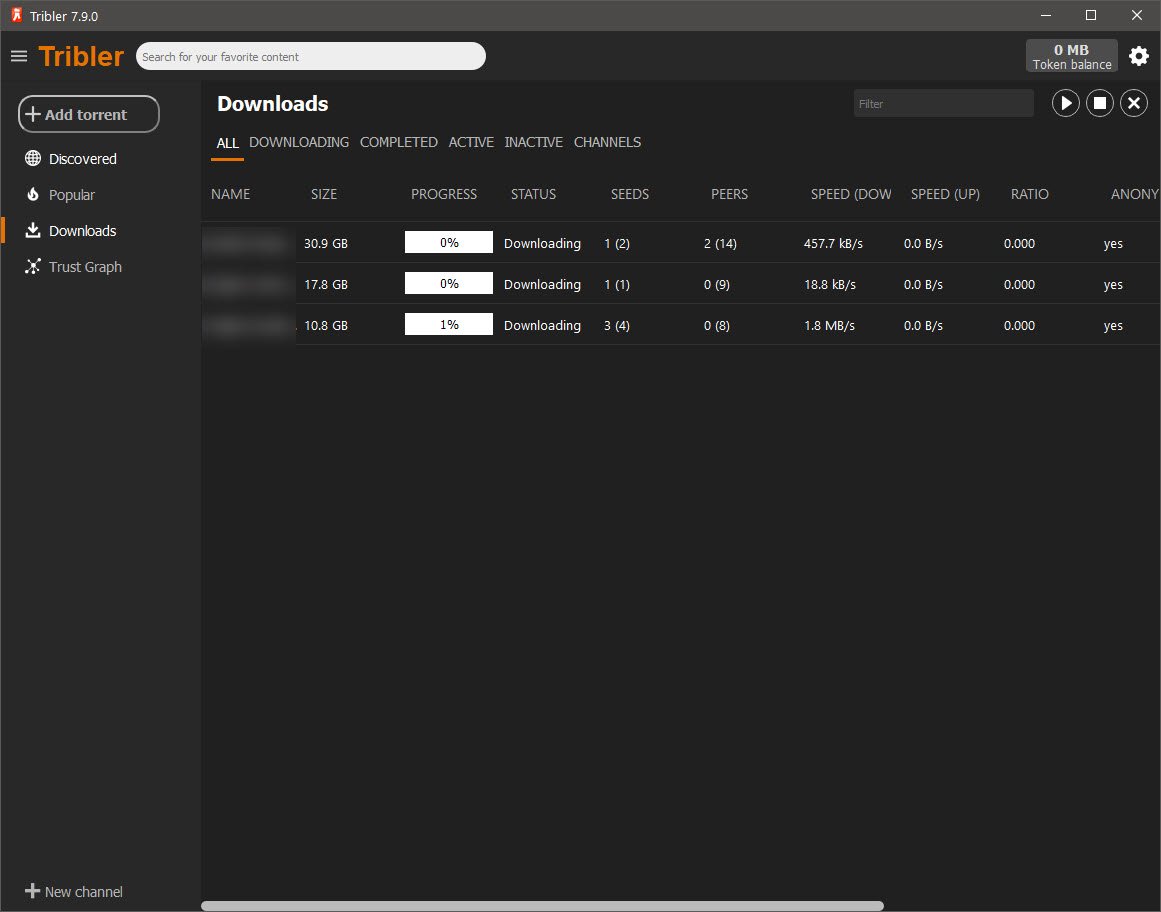Viewport: 1161px width, 912px height.
Task: Click the Tribler logo
Action: pyautogui.click(x=81, y=56)
